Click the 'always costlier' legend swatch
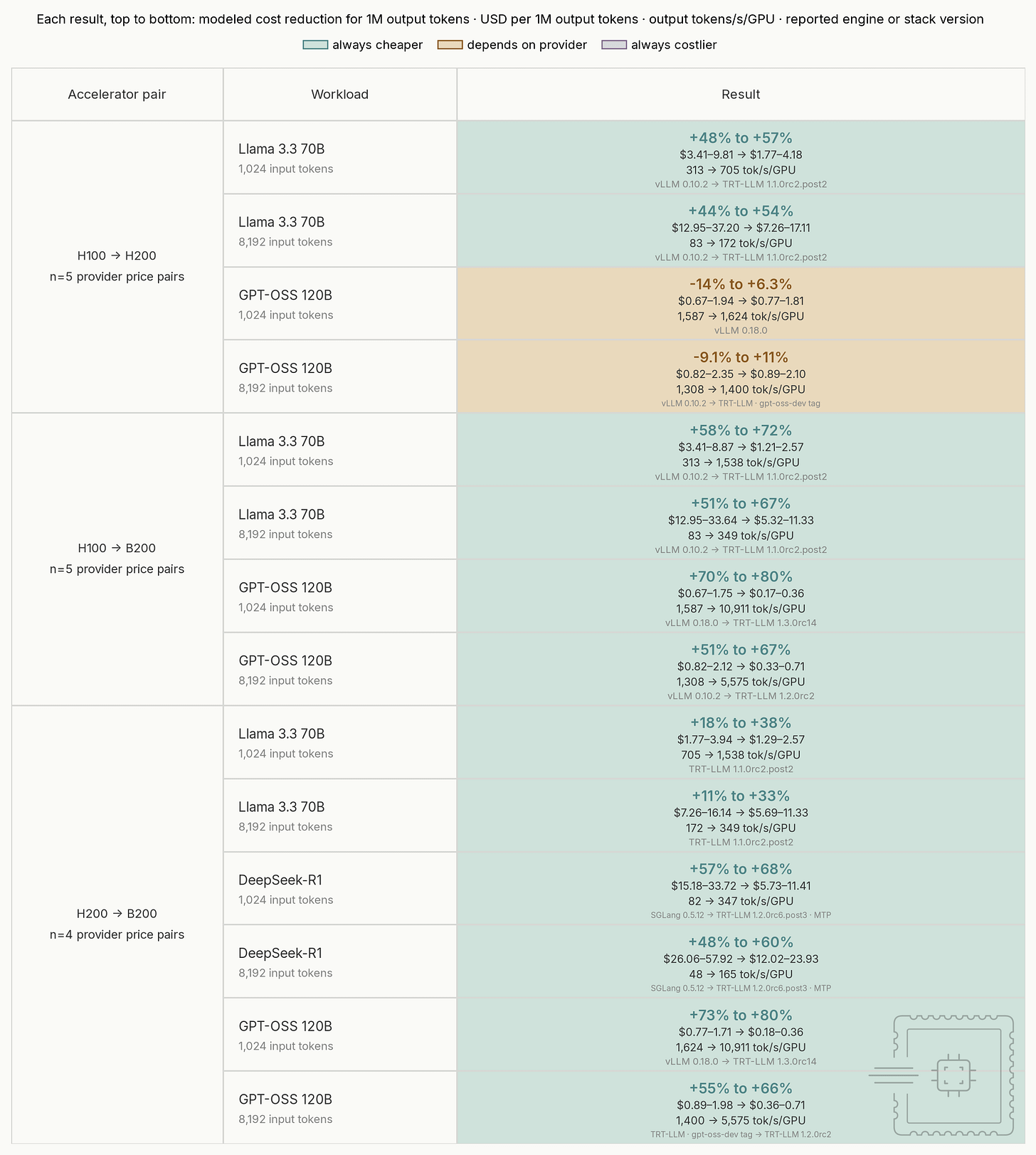This screenshot has width=1036, height=1155. (x=614, y=45)
